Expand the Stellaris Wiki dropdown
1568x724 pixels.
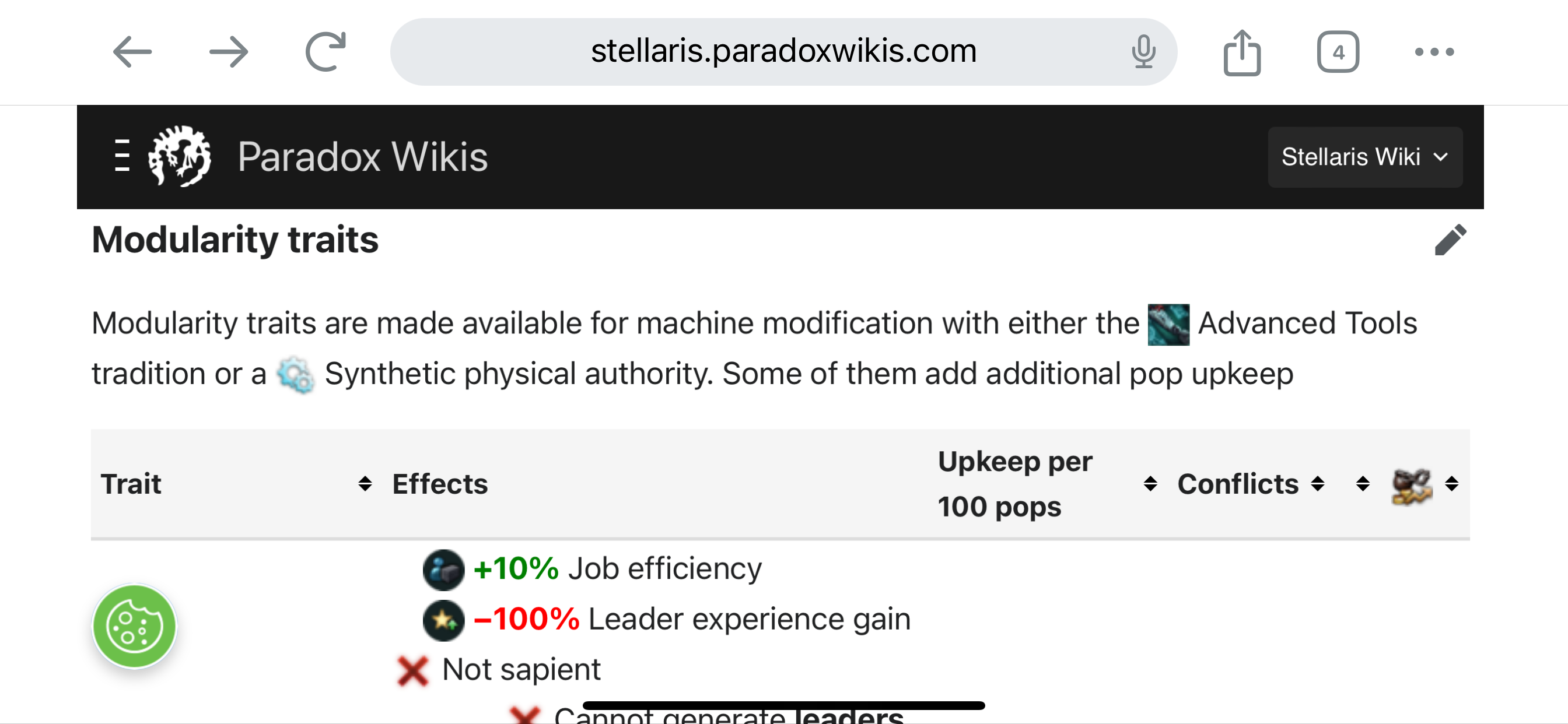[x=1364, y=157]
